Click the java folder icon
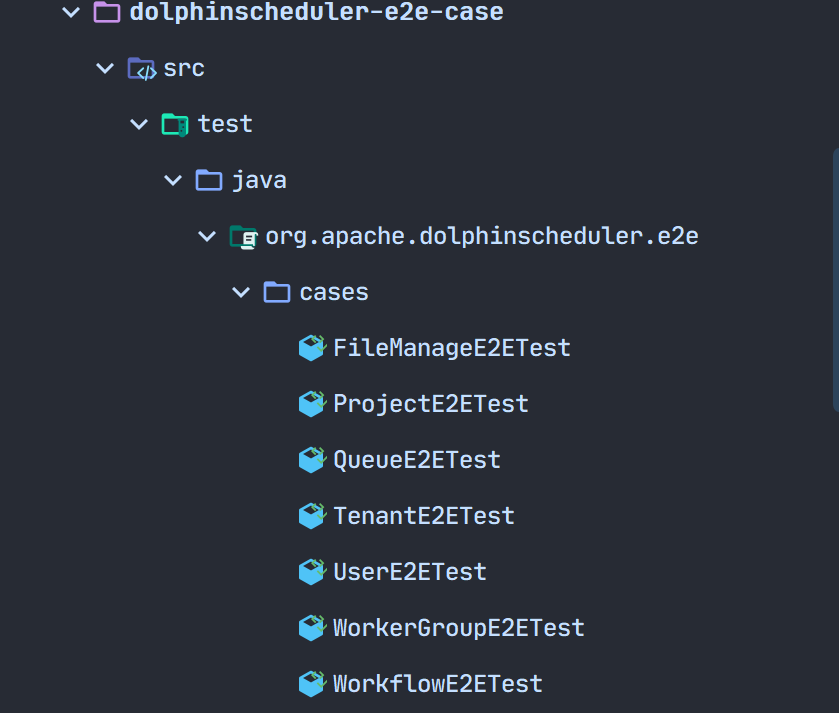Screen dimensions: 839x713 pyautogui.click(x=209, y=180)
